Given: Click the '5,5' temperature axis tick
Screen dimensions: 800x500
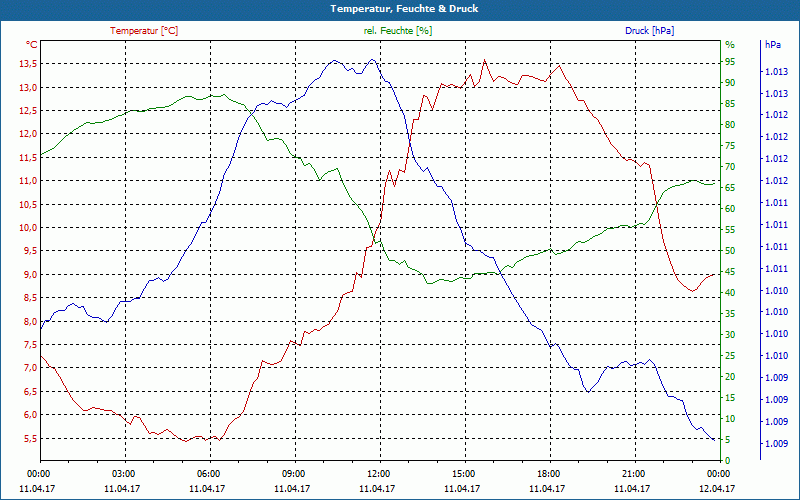Looking at the screenshot, I should [x=30, y=438].
